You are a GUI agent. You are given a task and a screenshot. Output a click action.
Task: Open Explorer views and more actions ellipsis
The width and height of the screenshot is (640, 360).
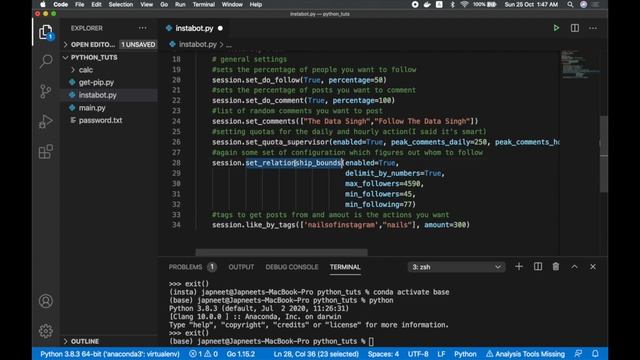(142, 28)
